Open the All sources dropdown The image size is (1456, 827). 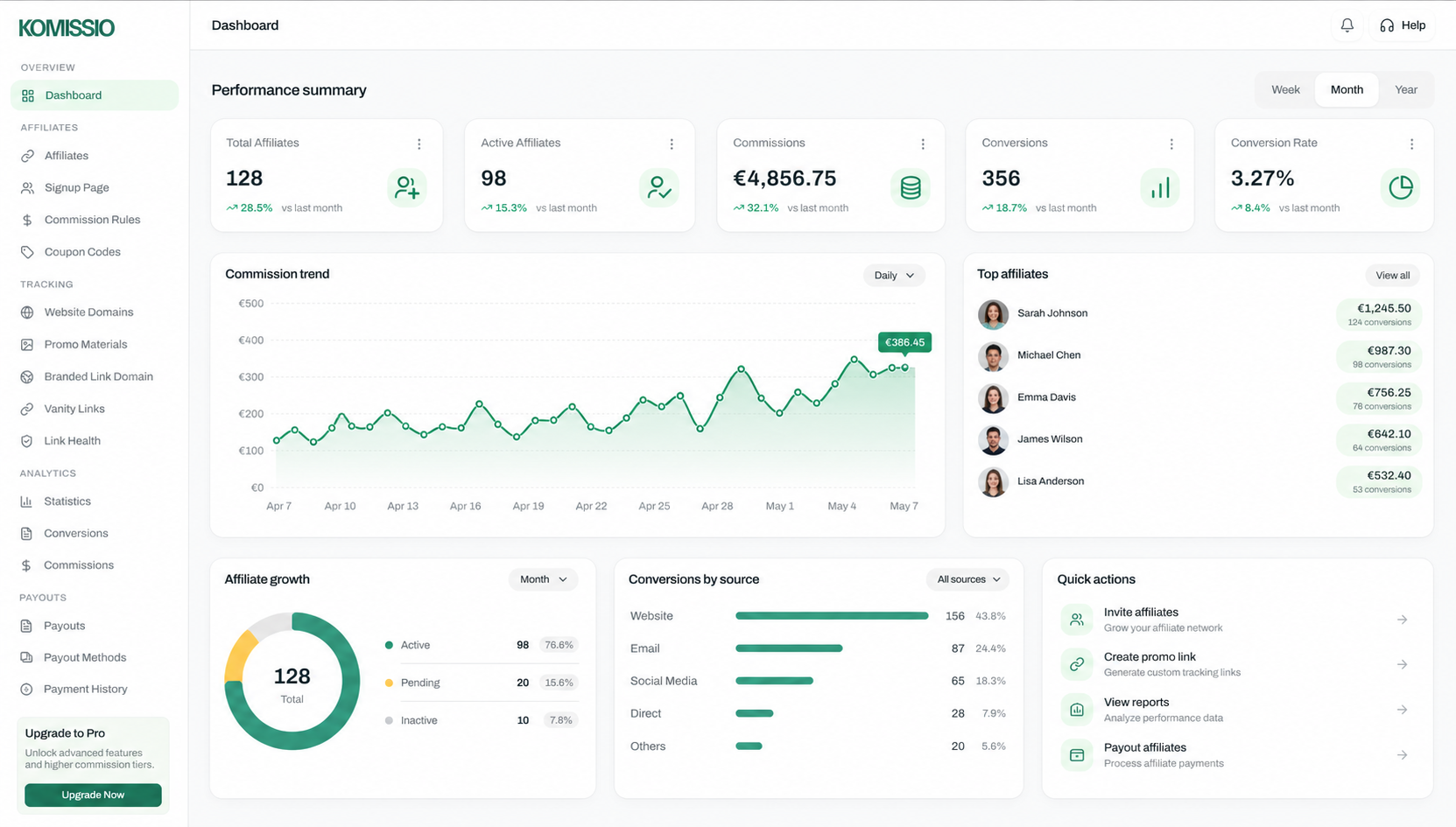pos(968,579)
